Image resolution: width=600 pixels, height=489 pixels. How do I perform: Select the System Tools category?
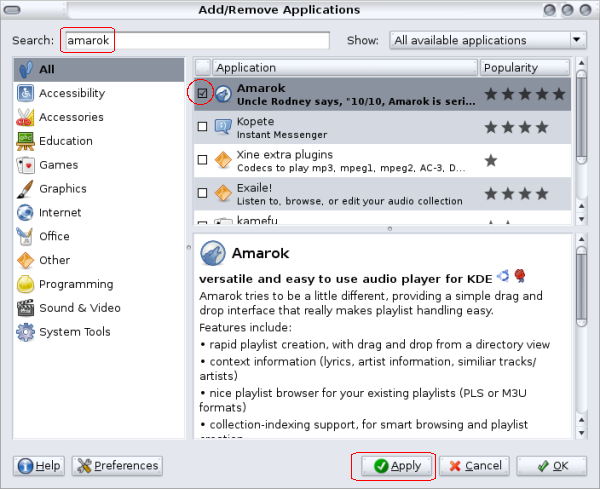tap(99, 332)
